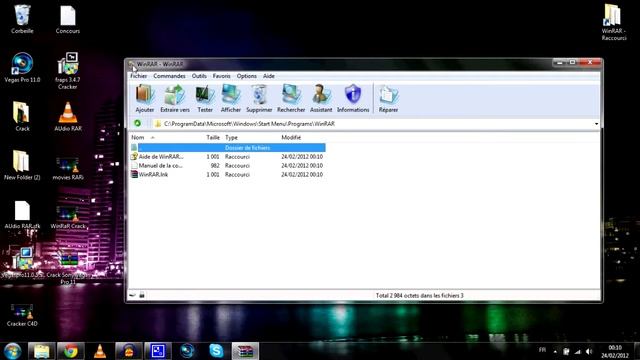The height and width of the screenshot is (360, 640).
Task: Open VLC media player from the taskbar
Action: pos(100,351)
